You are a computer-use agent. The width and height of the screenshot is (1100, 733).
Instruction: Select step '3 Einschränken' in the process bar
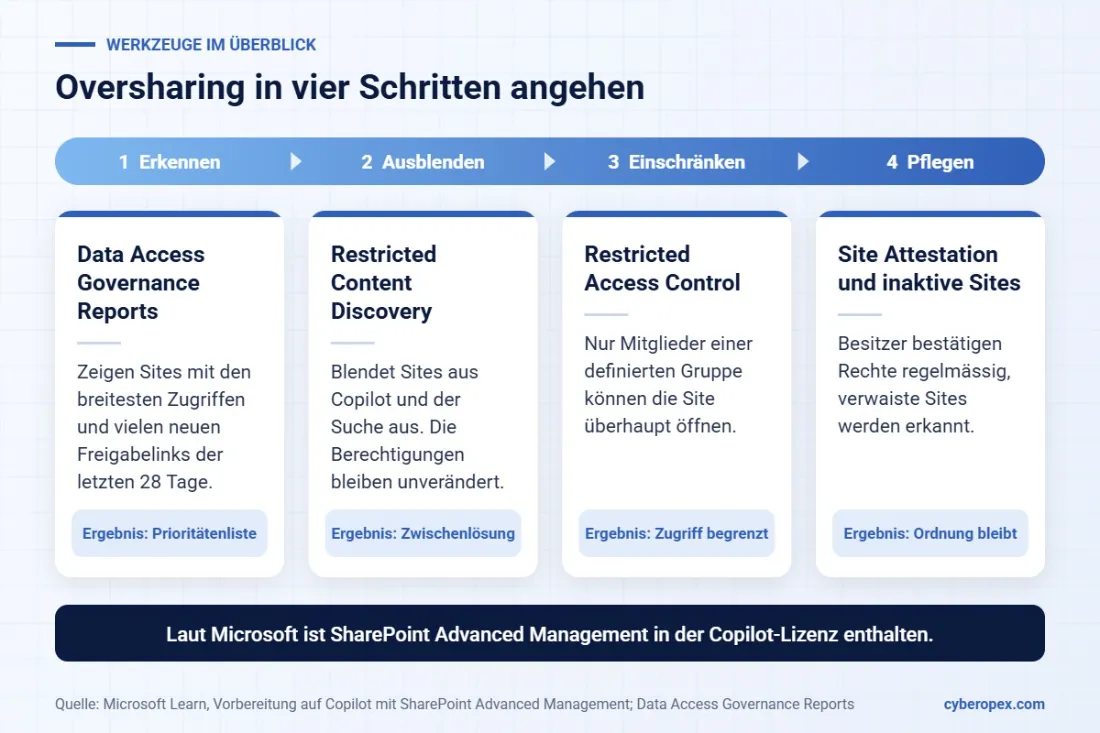676,162
